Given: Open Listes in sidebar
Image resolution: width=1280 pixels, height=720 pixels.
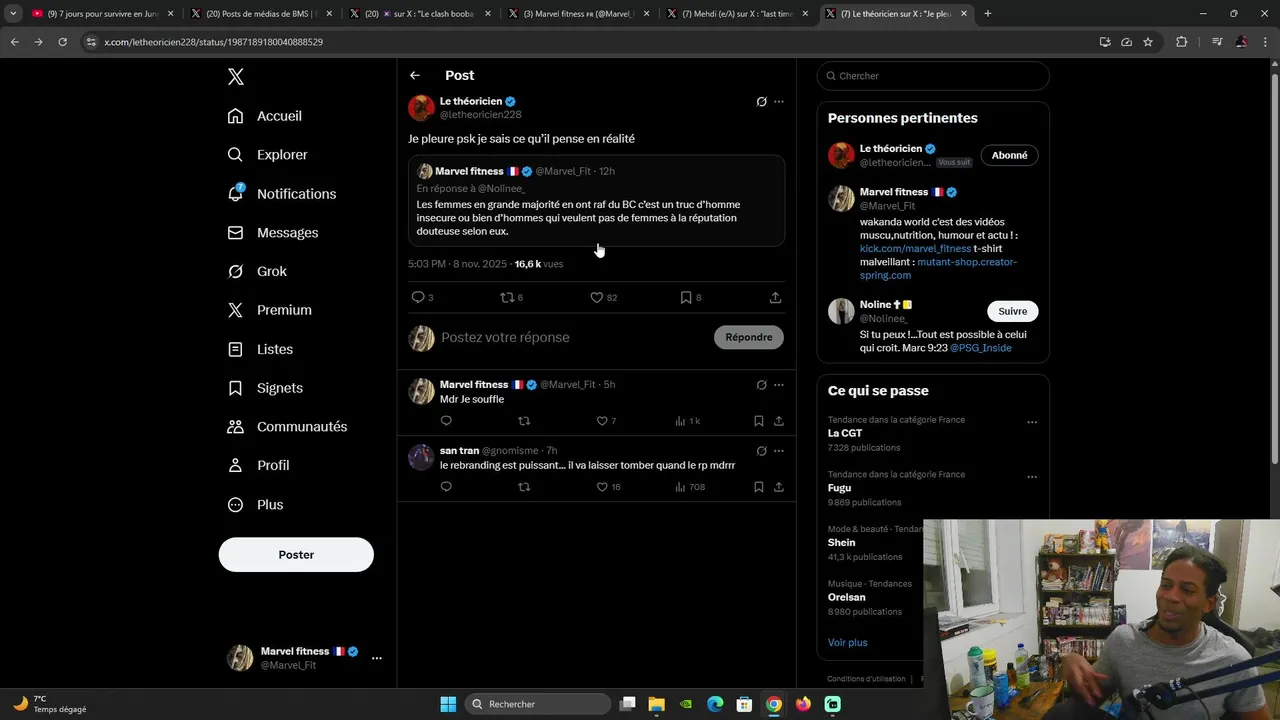Looking at the screenshot, I should 260,349.
